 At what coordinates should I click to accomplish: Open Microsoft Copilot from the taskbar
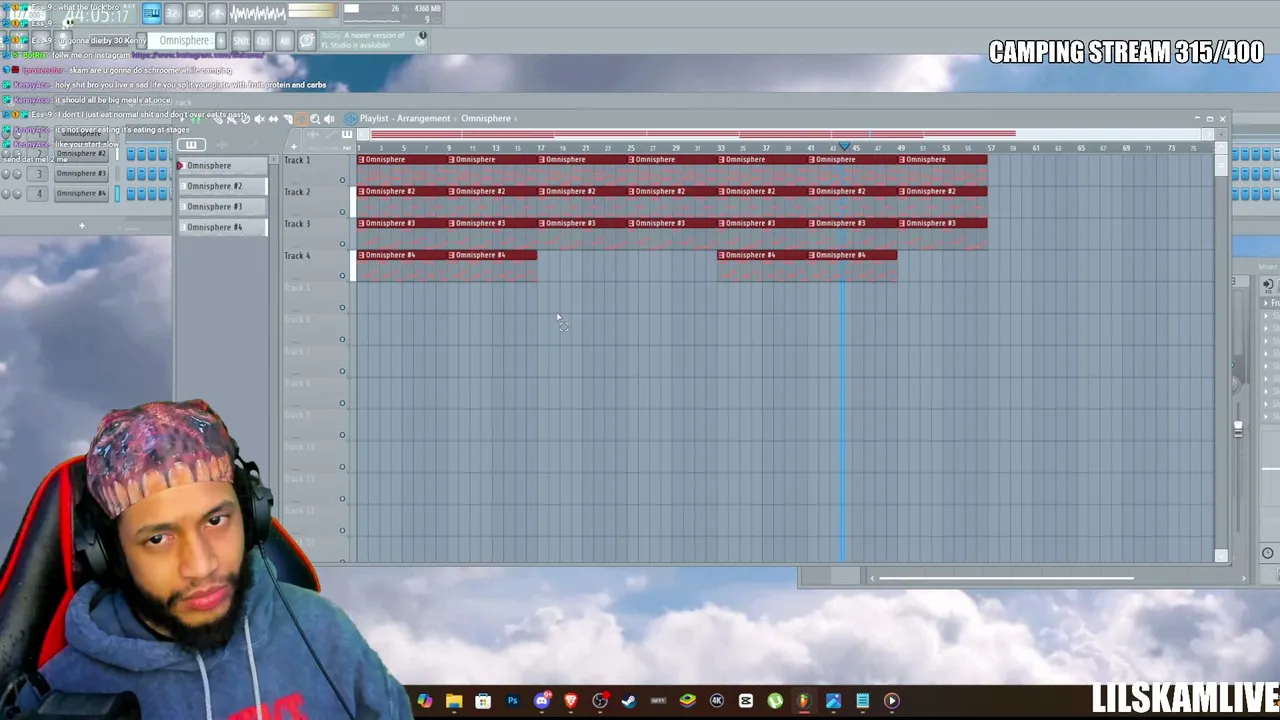[425, 701]
